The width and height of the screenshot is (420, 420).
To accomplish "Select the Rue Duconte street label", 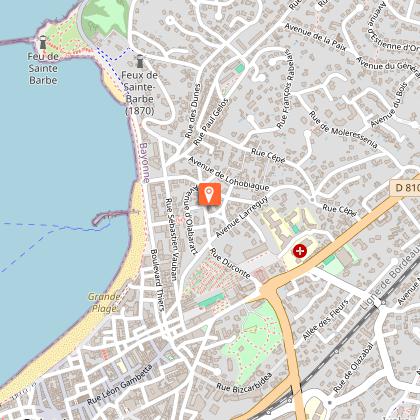I will [x=230, y=263].
